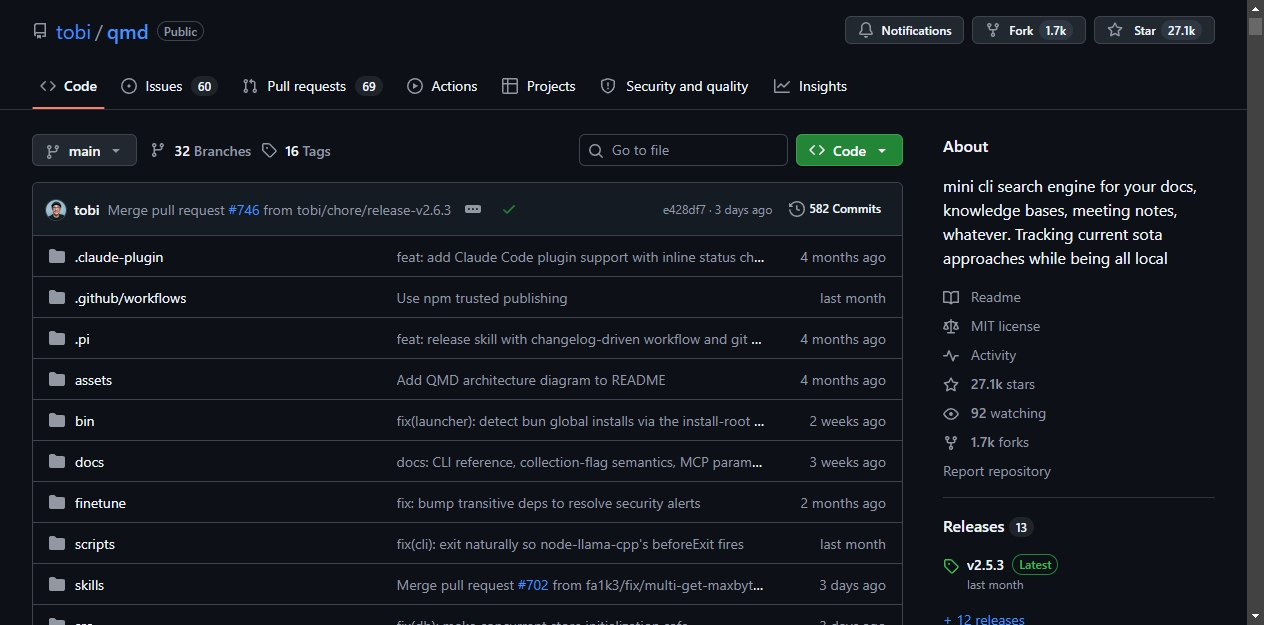Viewport: 1264px width, 625px height.
Task: Click the page scrollbar down arrow
Action: point(1255,616)
